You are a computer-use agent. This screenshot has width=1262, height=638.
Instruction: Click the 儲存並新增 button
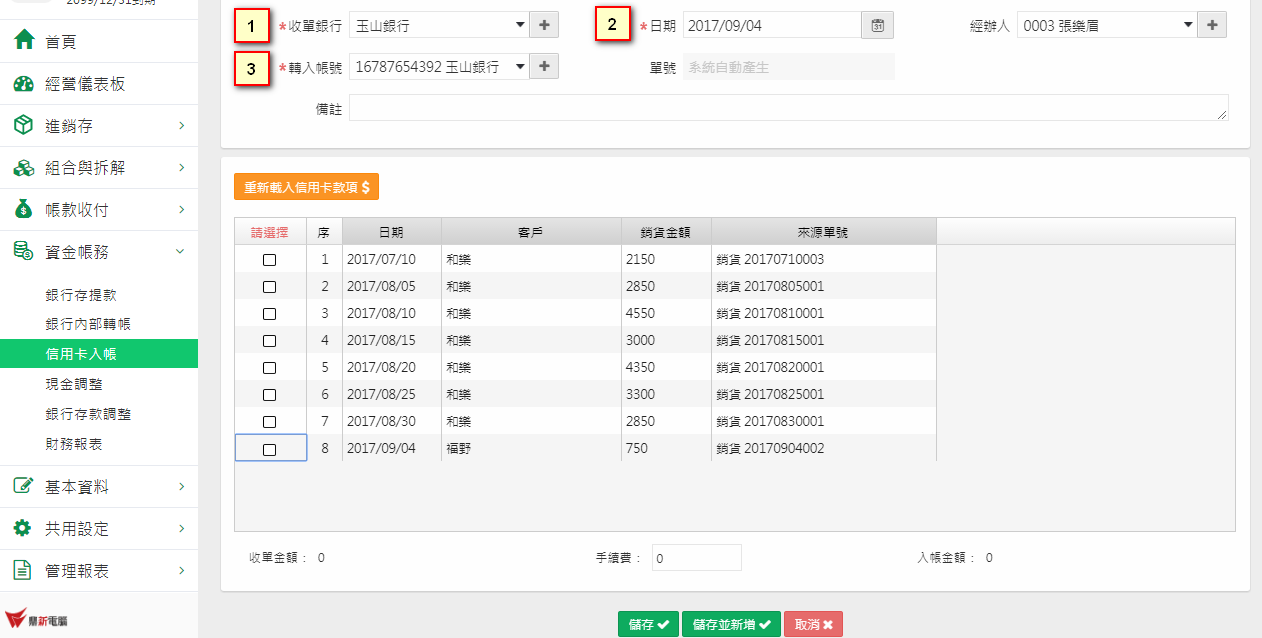[731, 624]
